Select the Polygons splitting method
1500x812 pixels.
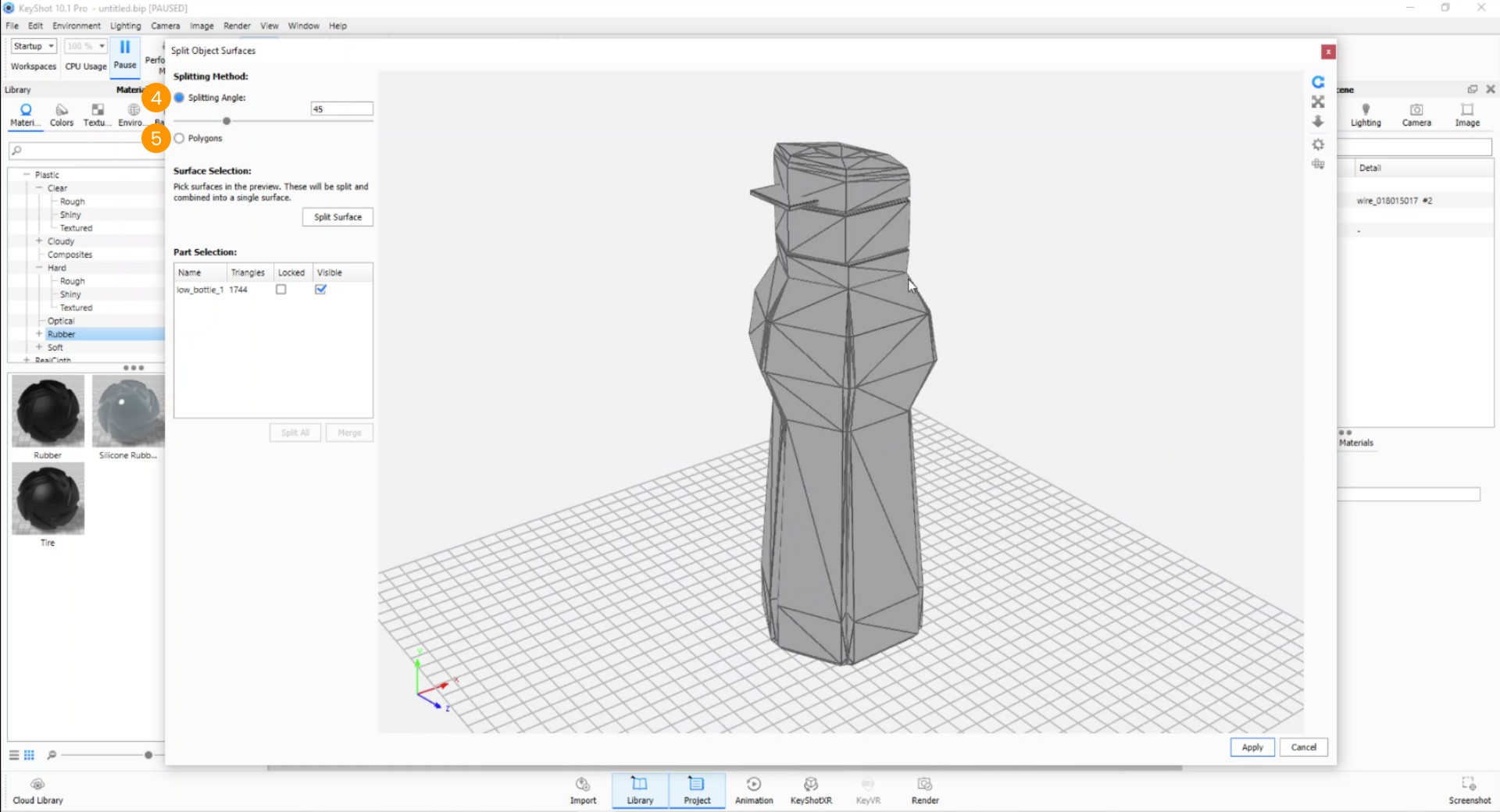coord(180,137)
